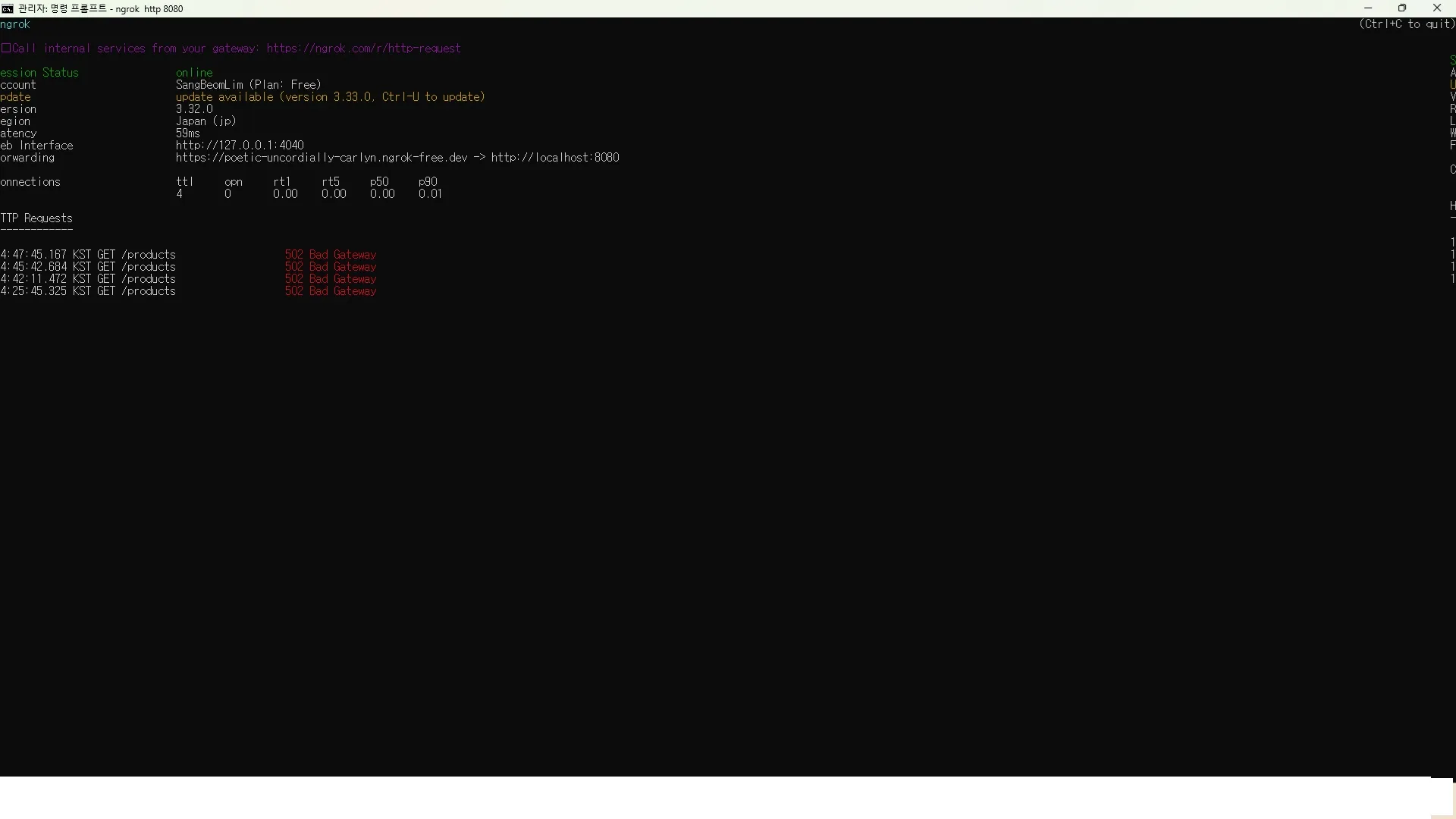This screenshot has width=1456, height=819.
Task: Click the '(Ctrl+C to quit)' hint text
Action: tap(1407, 24)
